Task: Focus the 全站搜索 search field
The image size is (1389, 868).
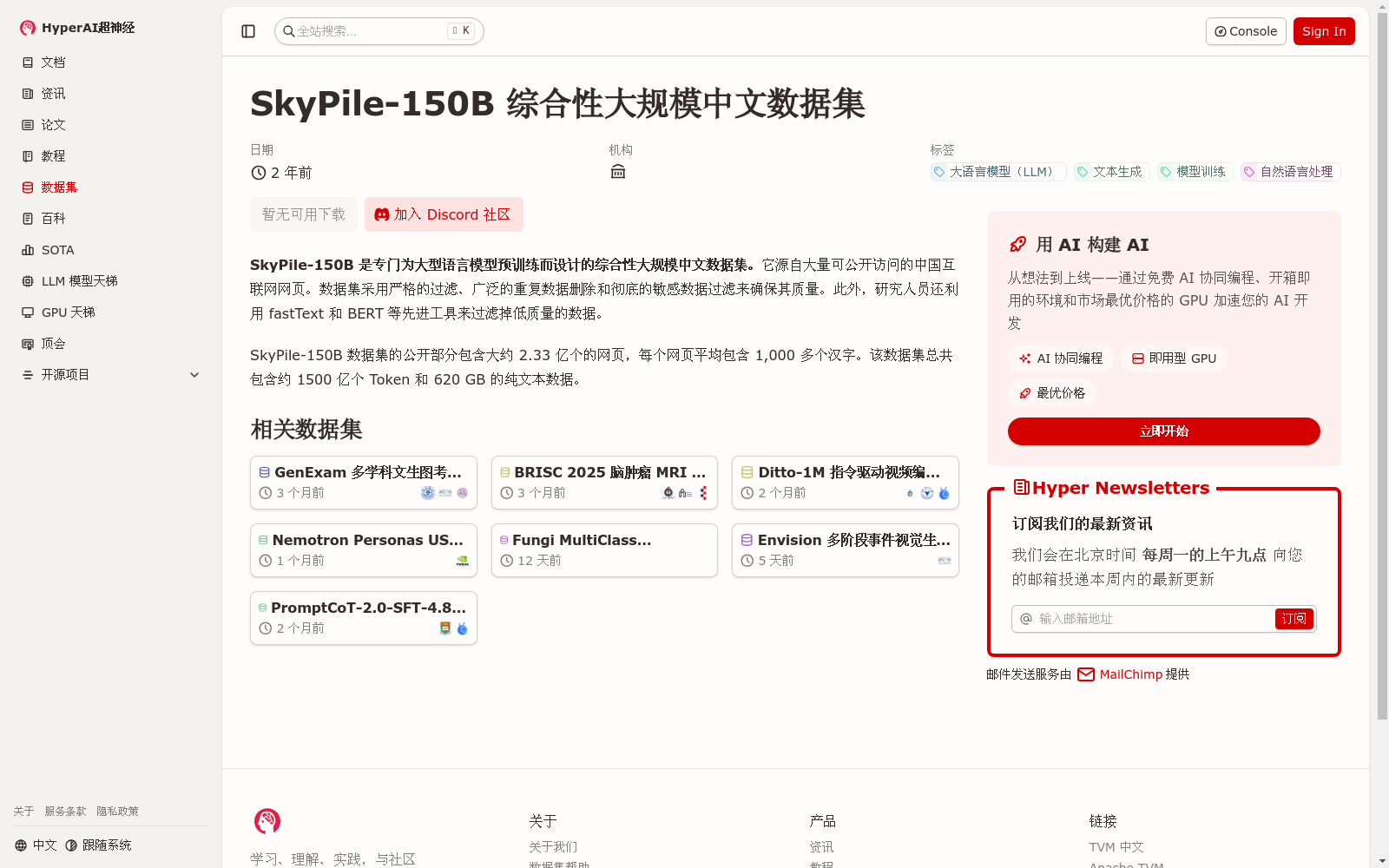Action: 379,31
